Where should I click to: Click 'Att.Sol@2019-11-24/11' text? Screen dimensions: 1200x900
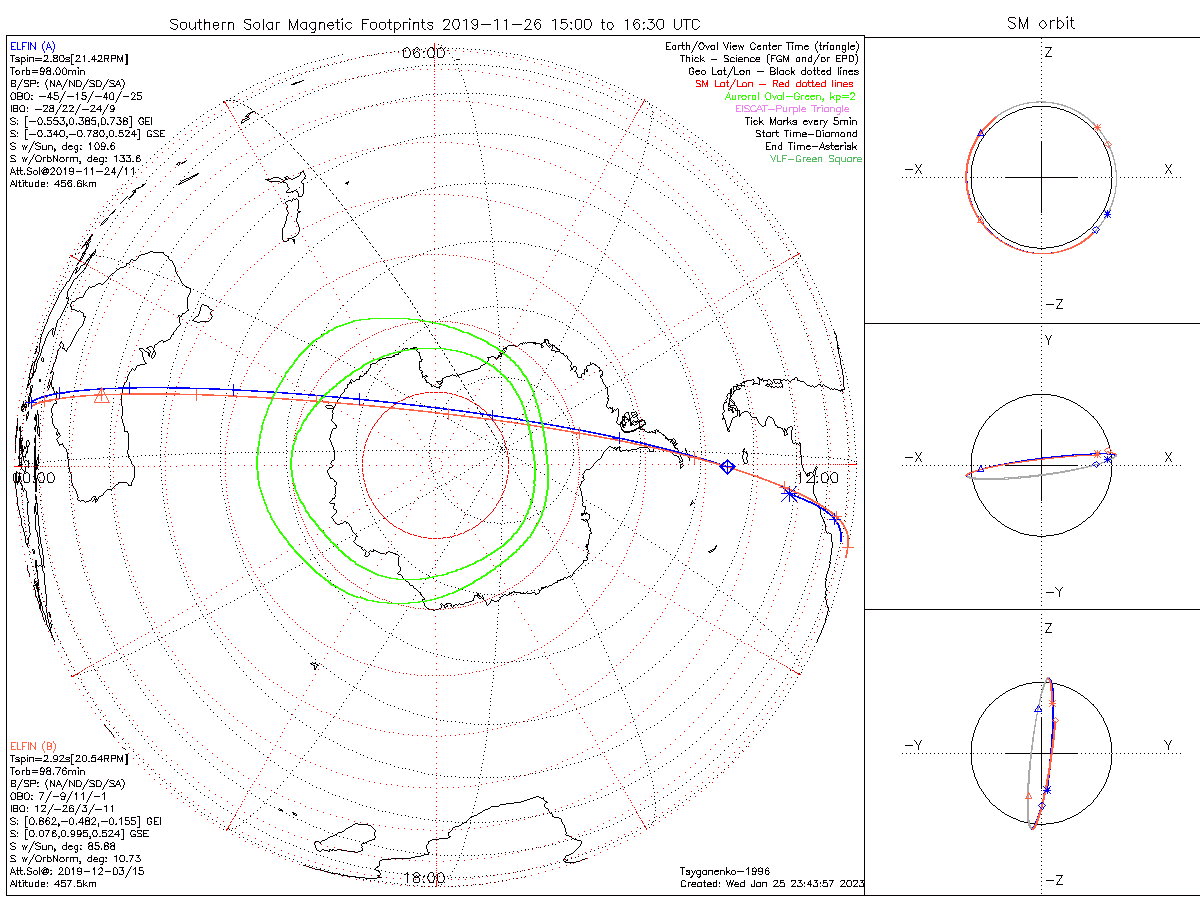click(x=71, y=171)
